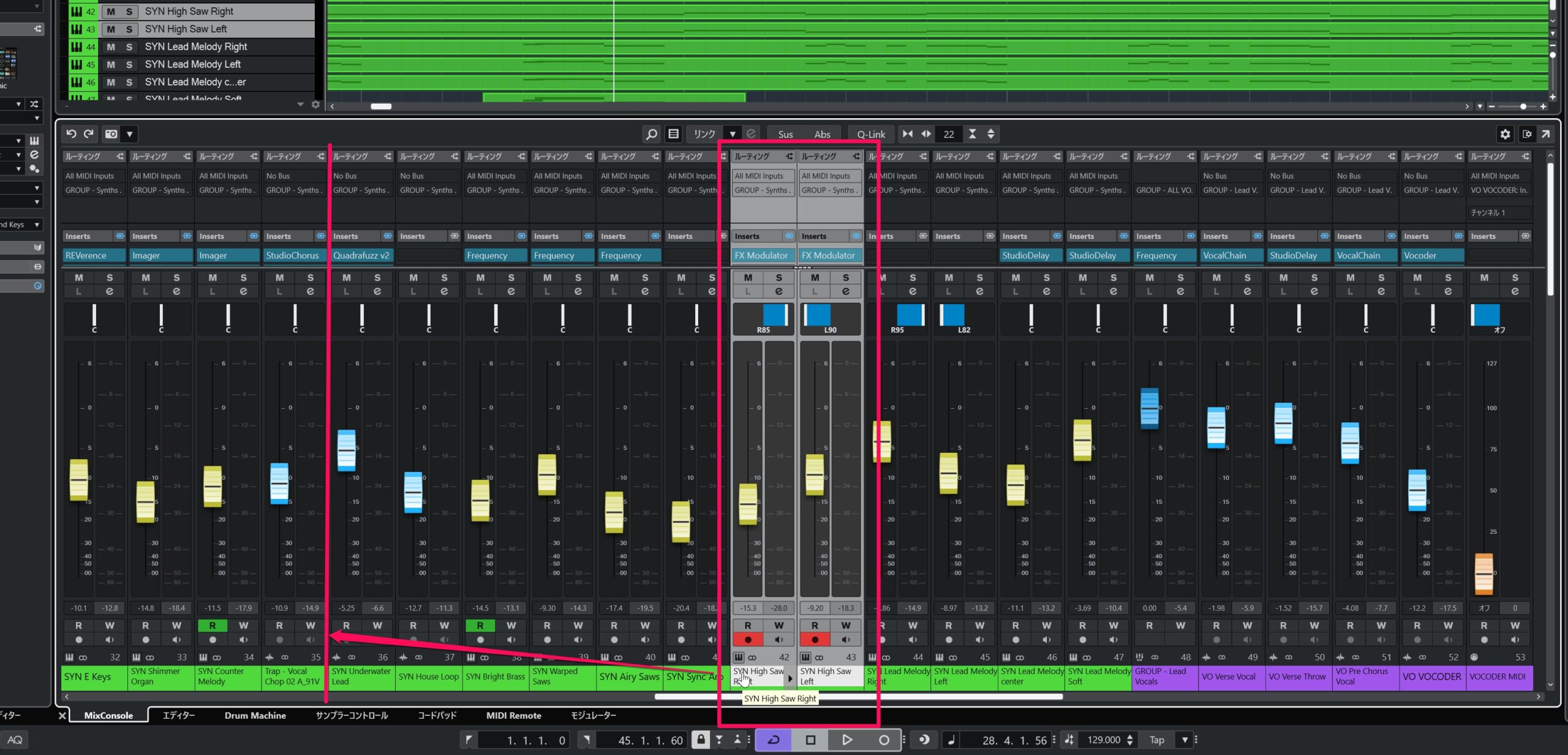Click the MixConsole snapshot camera icon

(111, 134)
